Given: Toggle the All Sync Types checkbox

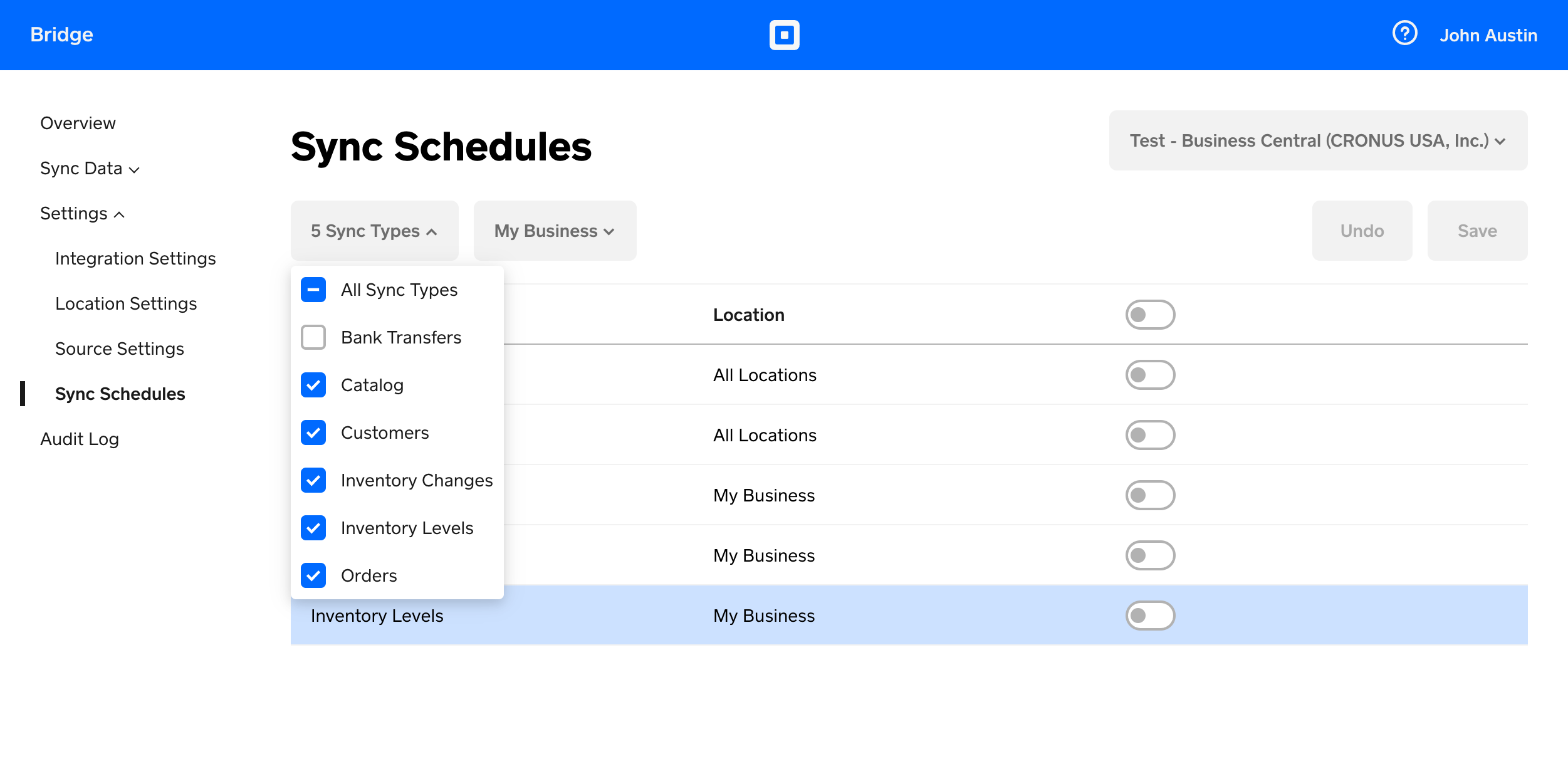Looking at the screenshot, I should point(313,290).
